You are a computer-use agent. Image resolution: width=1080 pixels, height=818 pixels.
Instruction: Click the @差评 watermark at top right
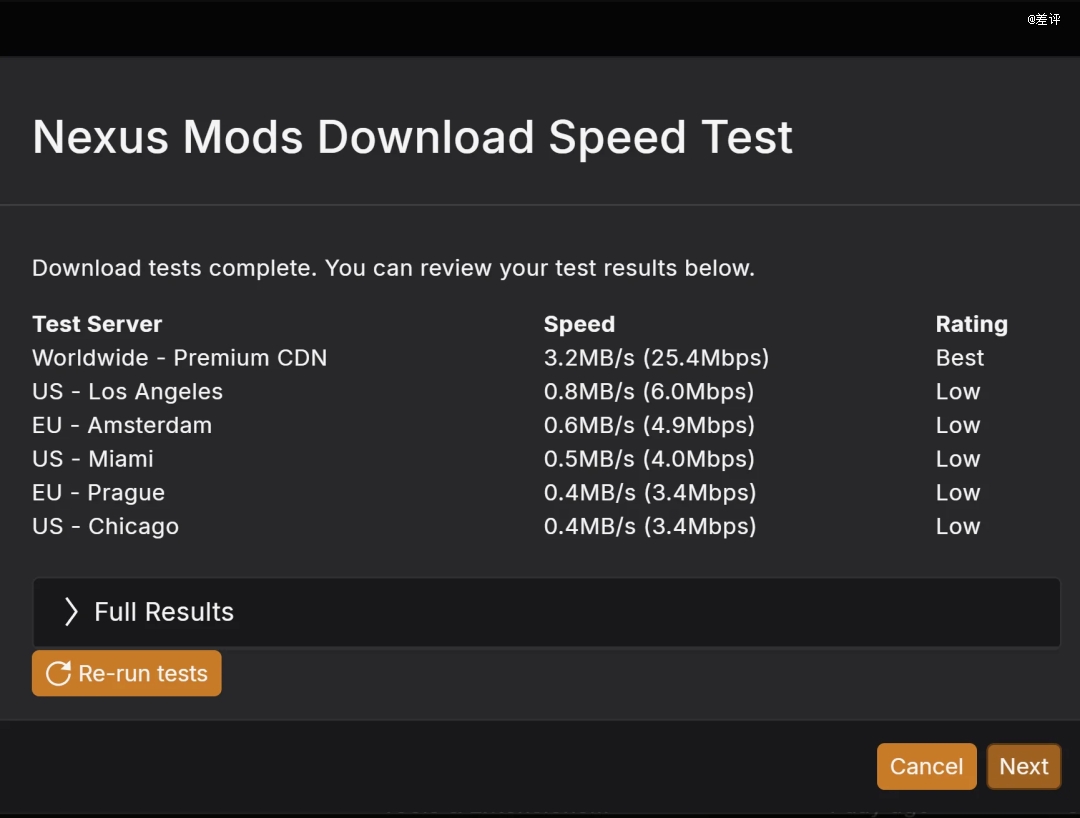tap(1043, 19)
